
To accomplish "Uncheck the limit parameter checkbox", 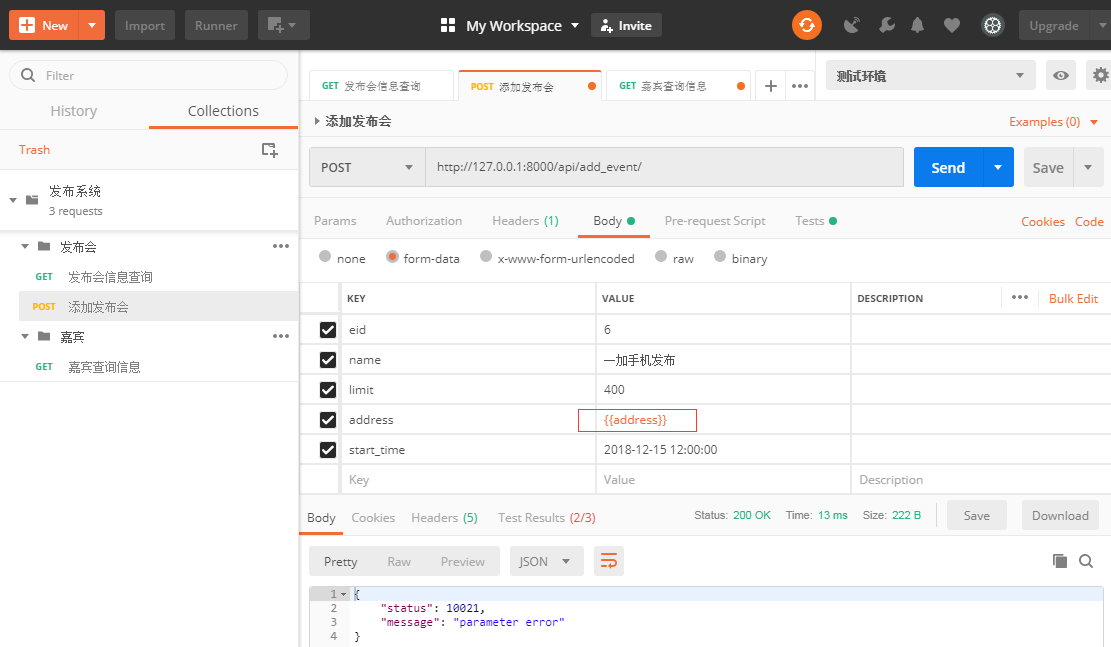I will pos(327,390).
